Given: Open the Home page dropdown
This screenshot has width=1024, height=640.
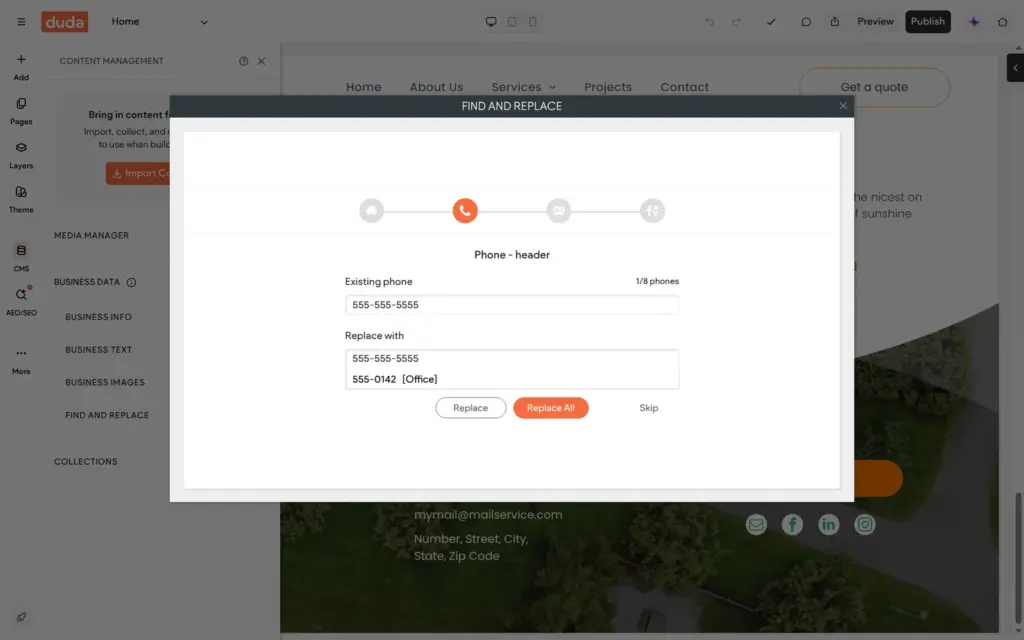Looking at the screenshot, I should click(x=159, y=22).
